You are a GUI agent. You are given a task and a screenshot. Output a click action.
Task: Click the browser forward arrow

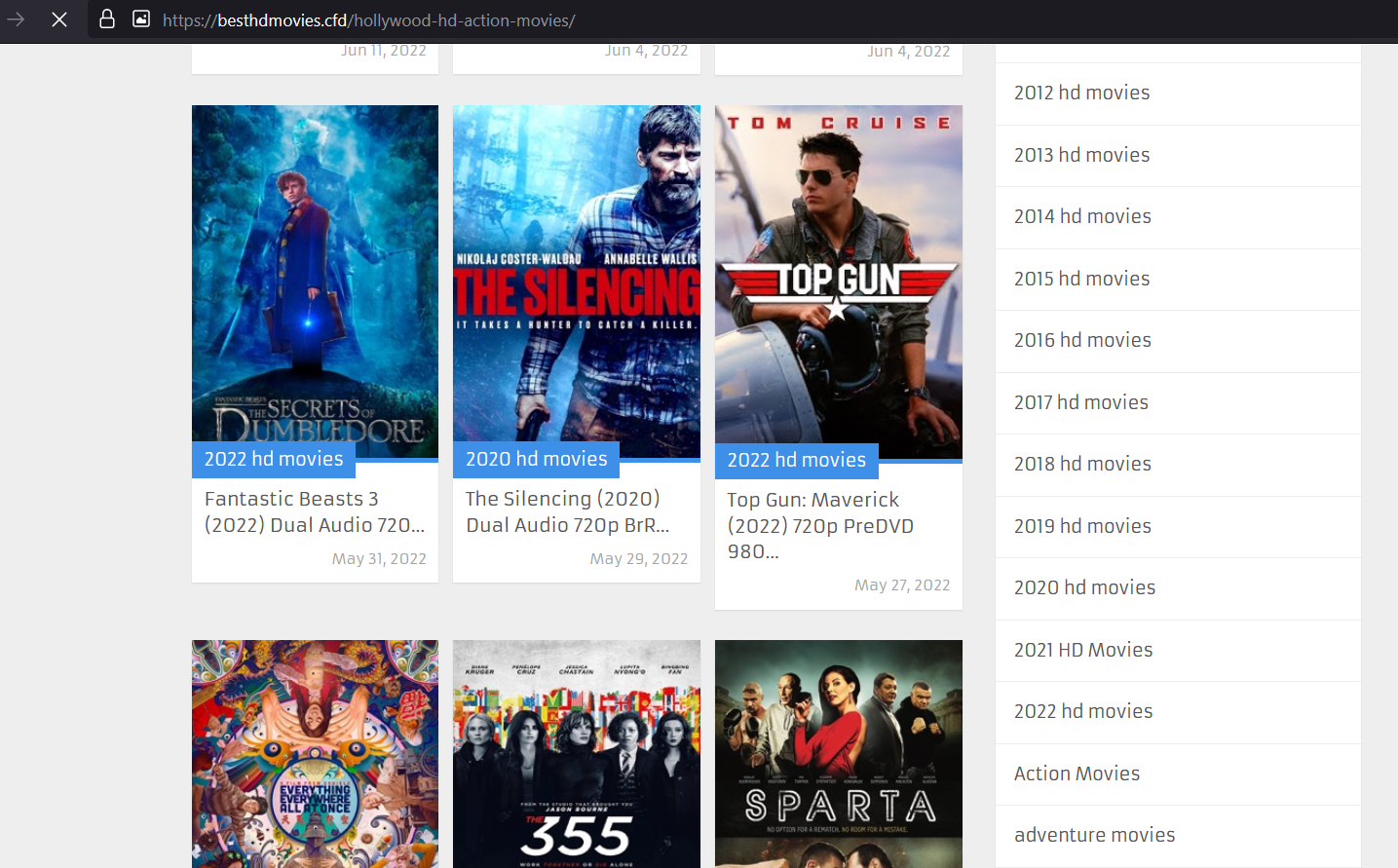[16, 19]
